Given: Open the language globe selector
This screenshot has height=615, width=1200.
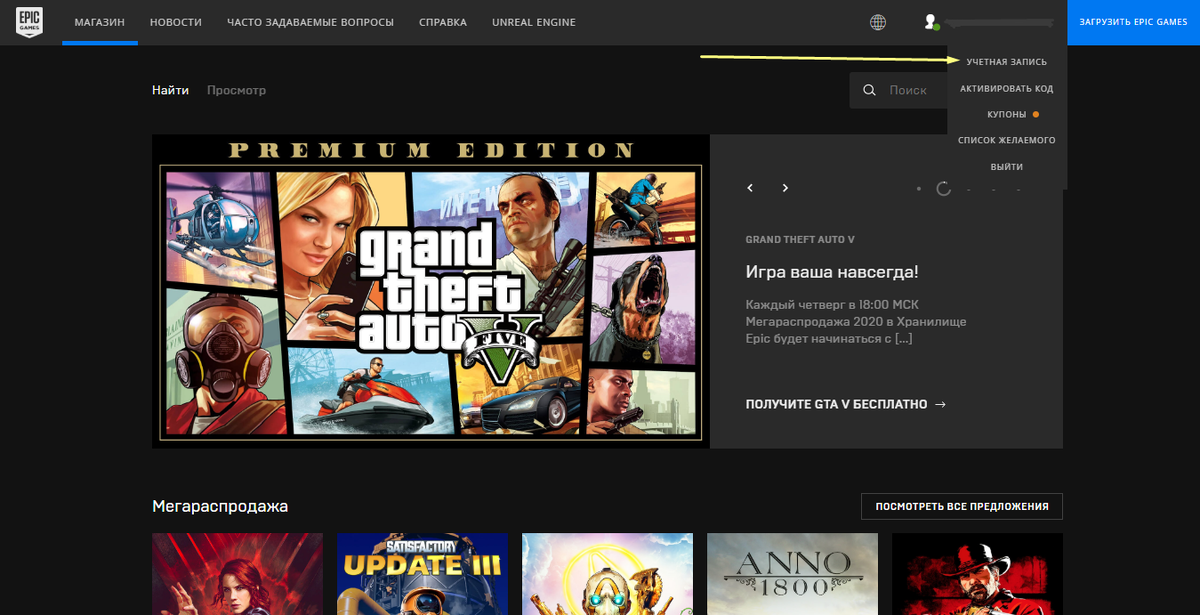Looking at the screenshot, I should (x=878, y=22).
